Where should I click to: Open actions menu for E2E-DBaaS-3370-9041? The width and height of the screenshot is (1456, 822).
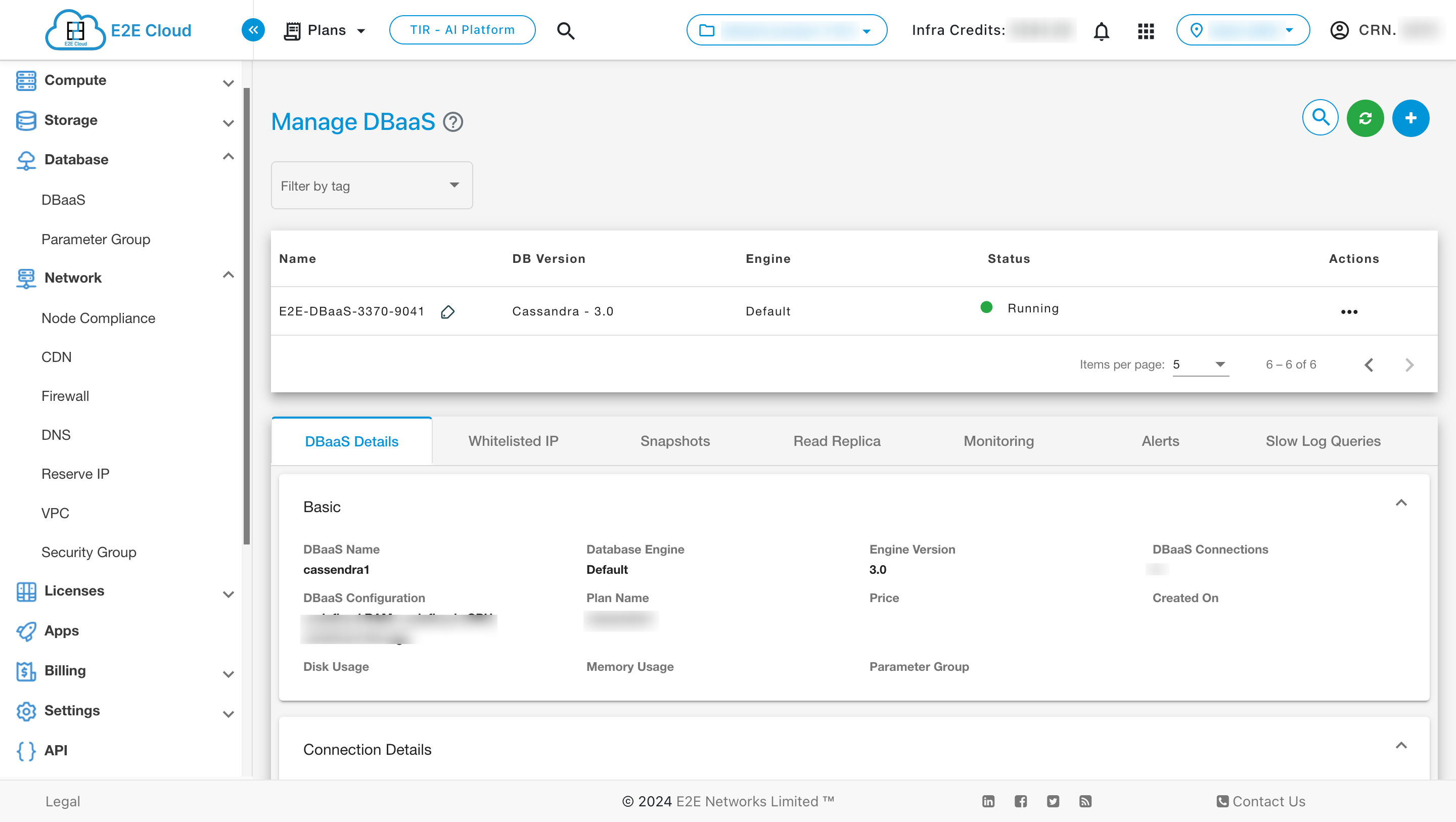pos(1349,311)
